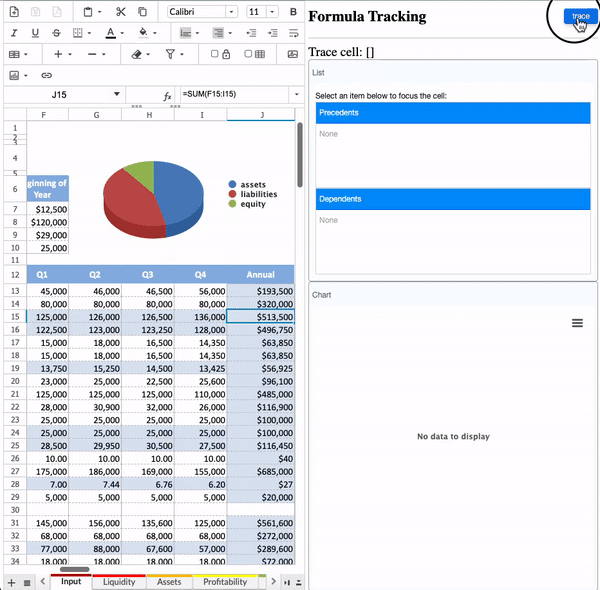The width and height of the screenshot is (600, 590).
Task: Create a new document with the new-file icon
Action: (14, 12)
